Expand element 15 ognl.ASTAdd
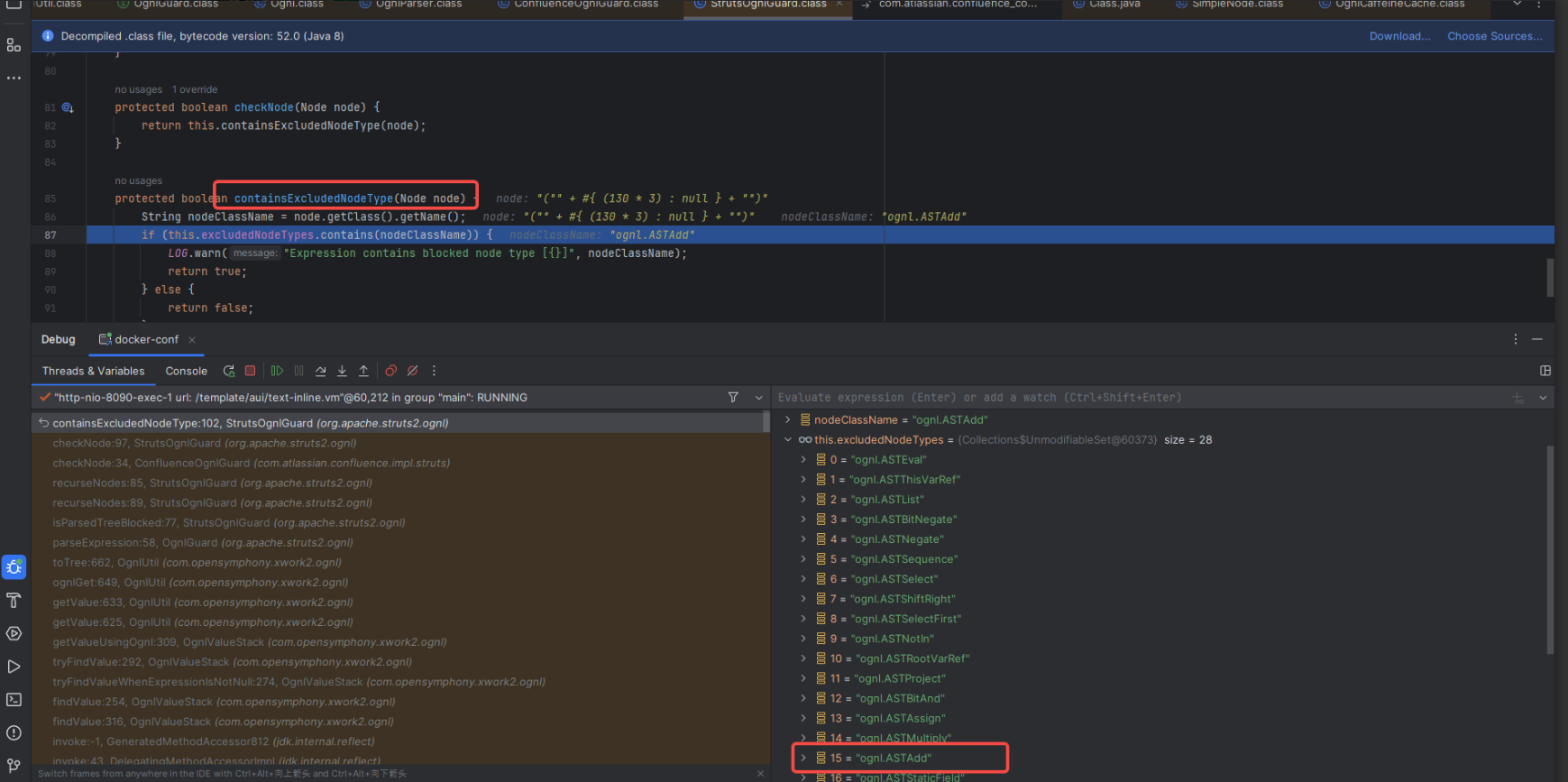Viewport: 1568px width, 782px height. [803, 759]
